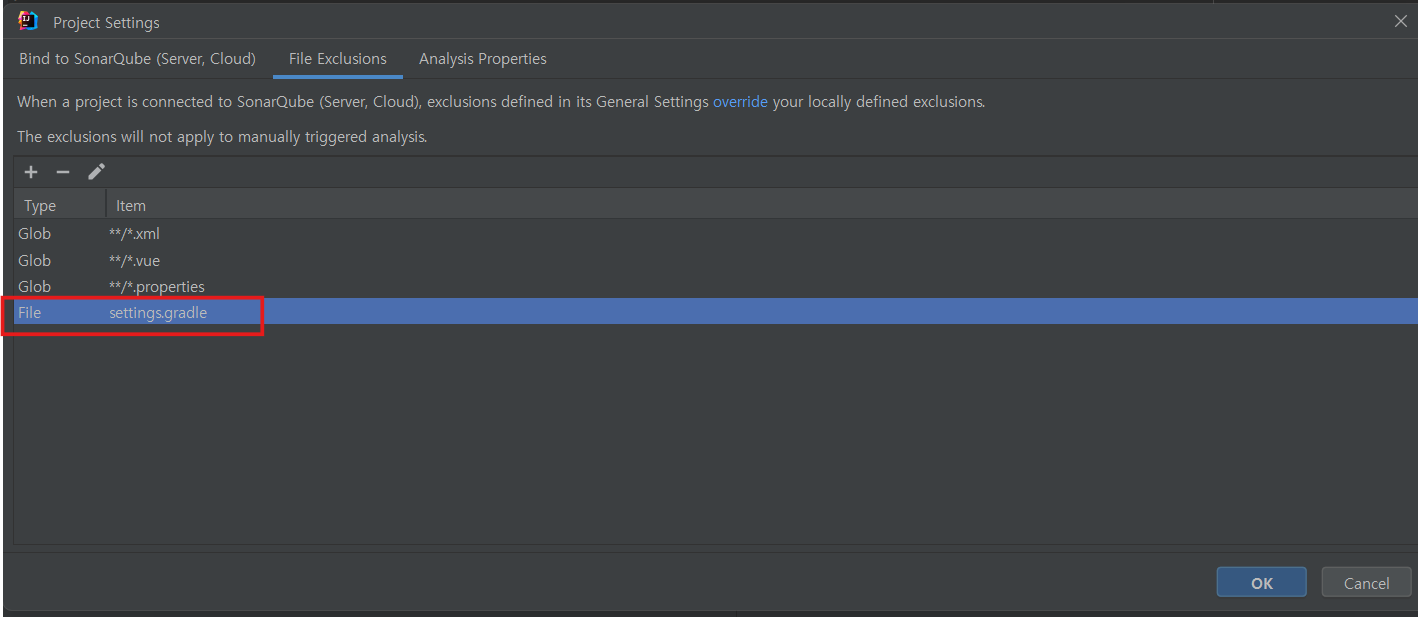Dismiss dialog with Cancel button

click(1366, 583)
